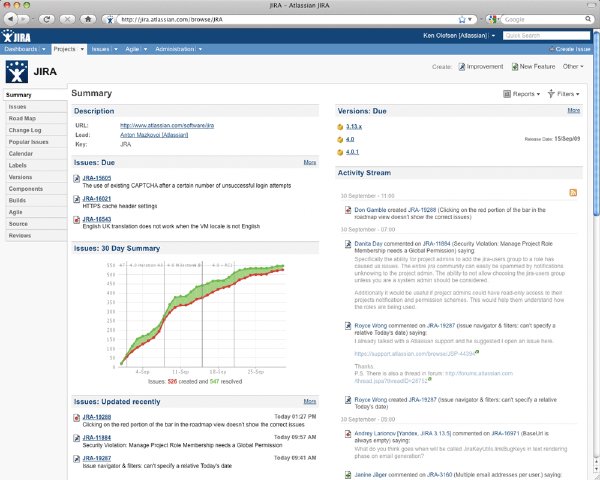This screenshot has width=600, height=480.
Task: Click More link in Issues: Due
Action: click(x=310, y=163)
